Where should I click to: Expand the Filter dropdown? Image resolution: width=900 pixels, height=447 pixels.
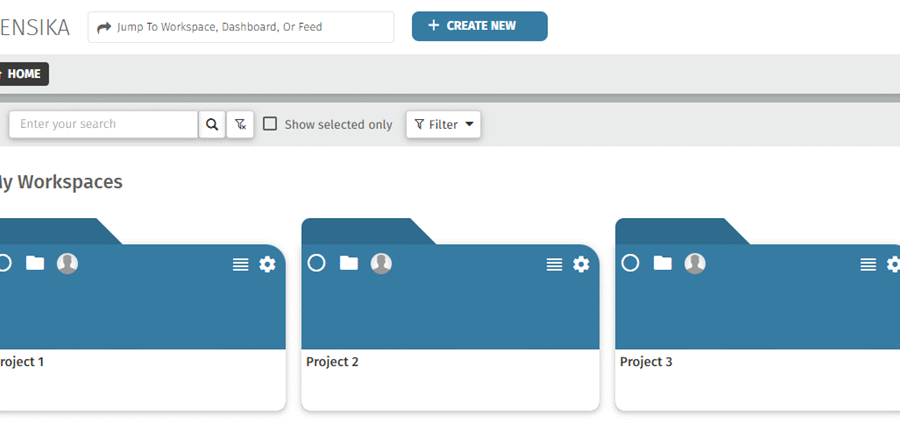pos(444,125)
